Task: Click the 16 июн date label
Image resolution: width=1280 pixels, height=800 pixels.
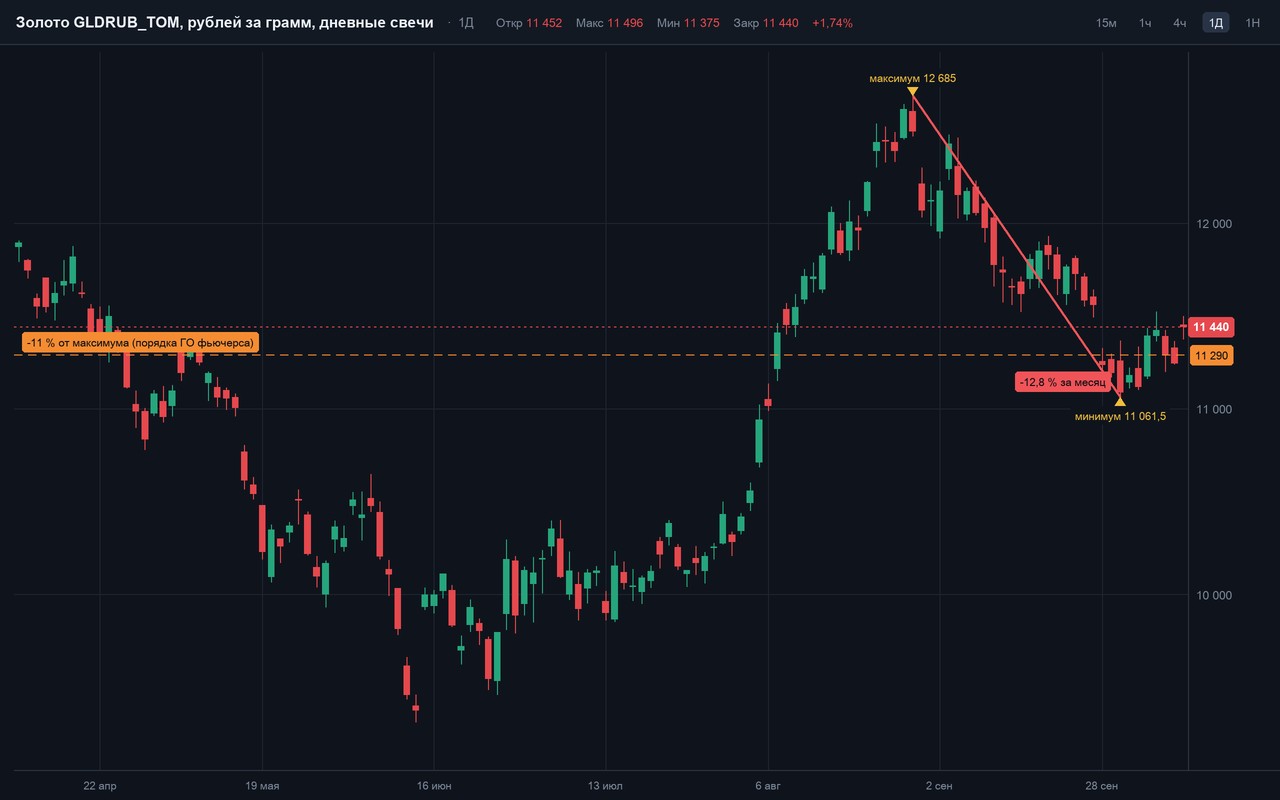Action: pos(434,786)
